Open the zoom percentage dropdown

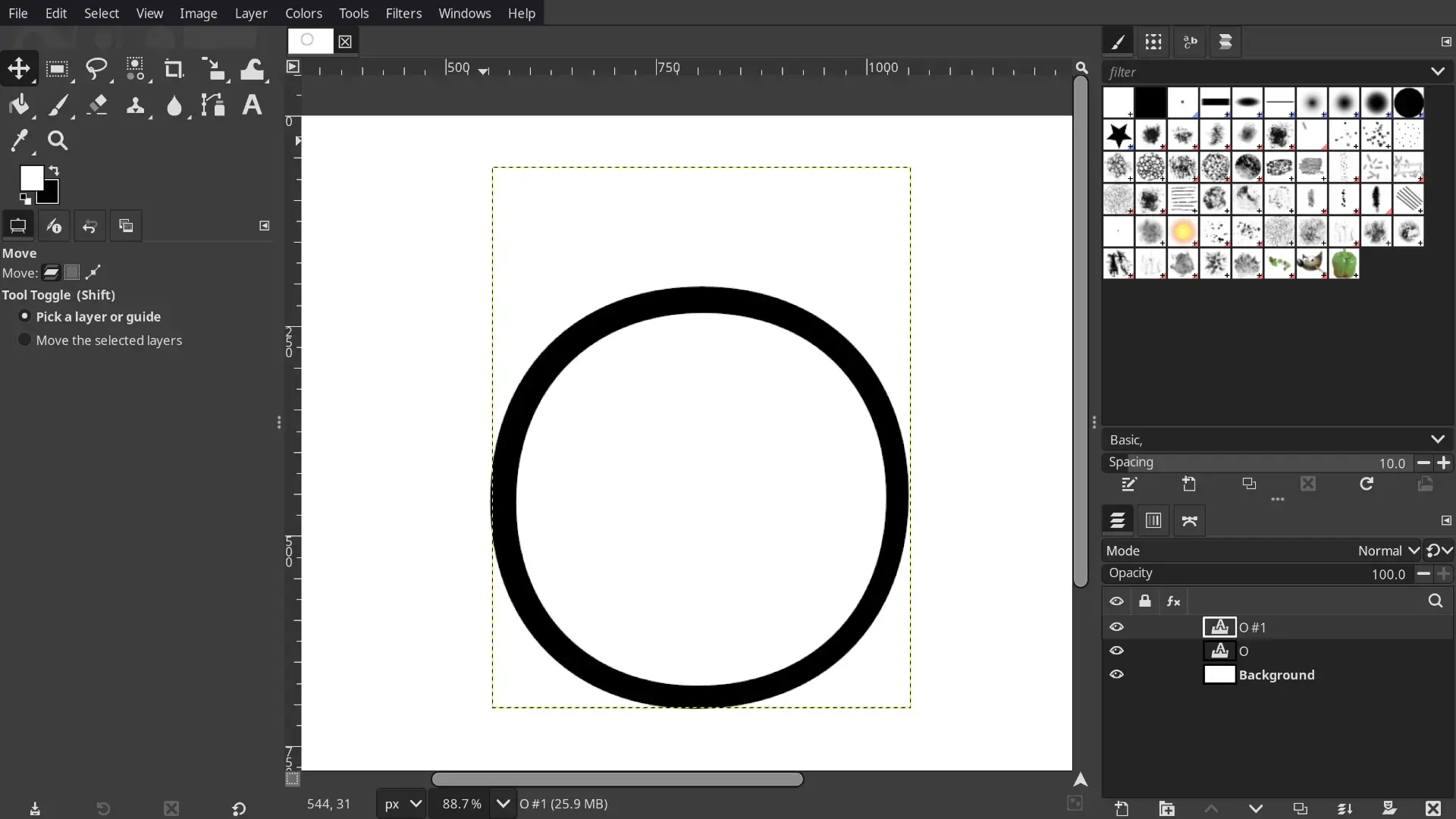pos(503,804)
